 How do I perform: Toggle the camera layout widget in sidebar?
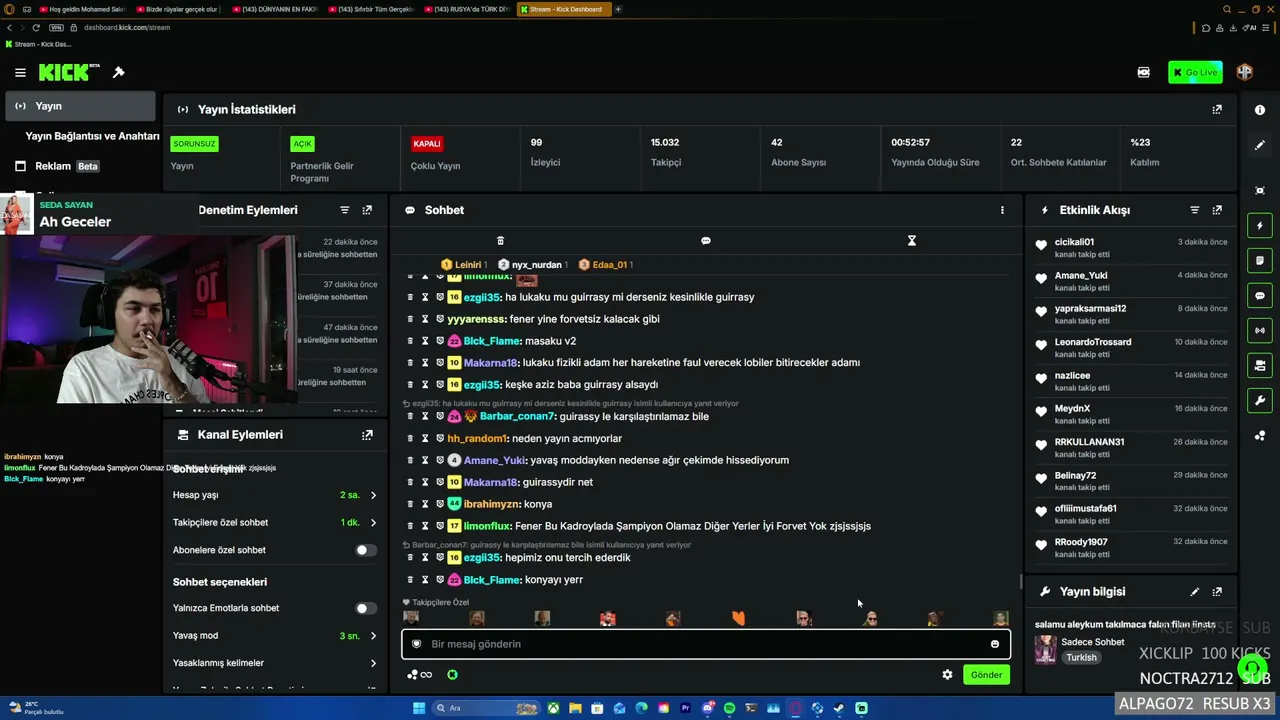tap(1260, 365)
